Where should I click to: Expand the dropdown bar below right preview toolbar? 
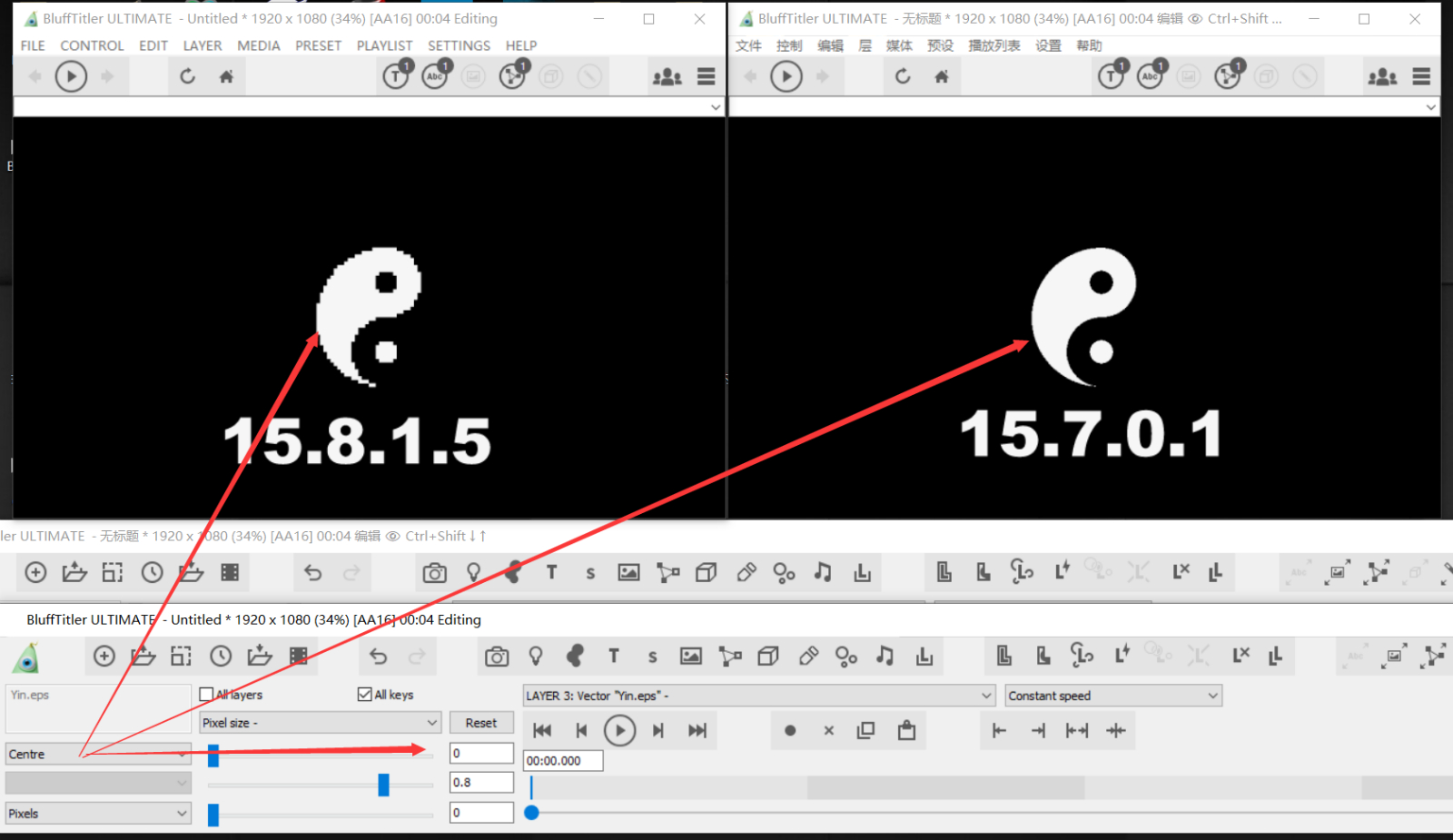point(1431,107)
